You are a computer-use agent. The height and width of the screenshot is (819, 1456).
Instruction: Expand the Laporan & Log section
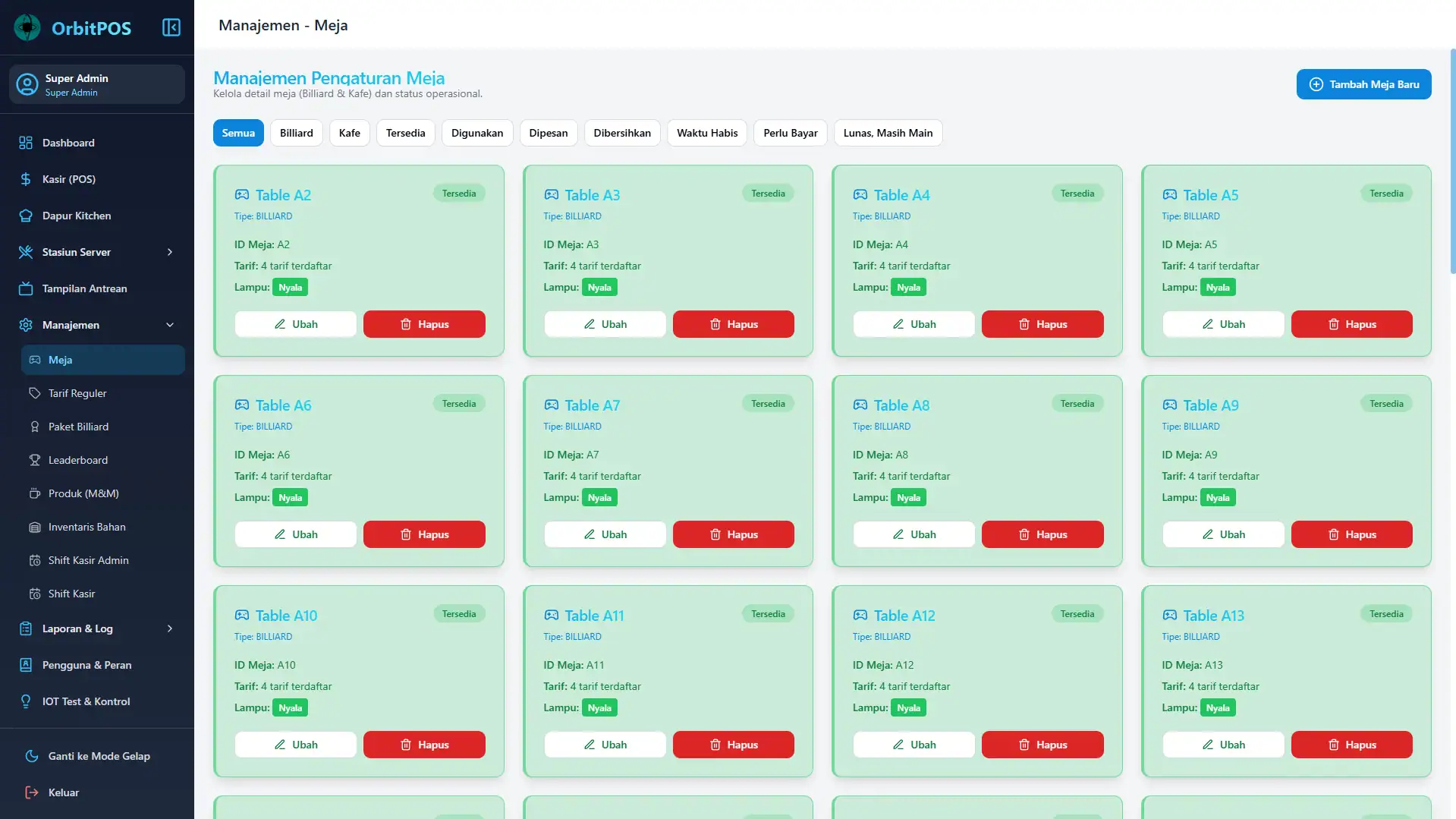pyautogui.click(x=168, y=628)
